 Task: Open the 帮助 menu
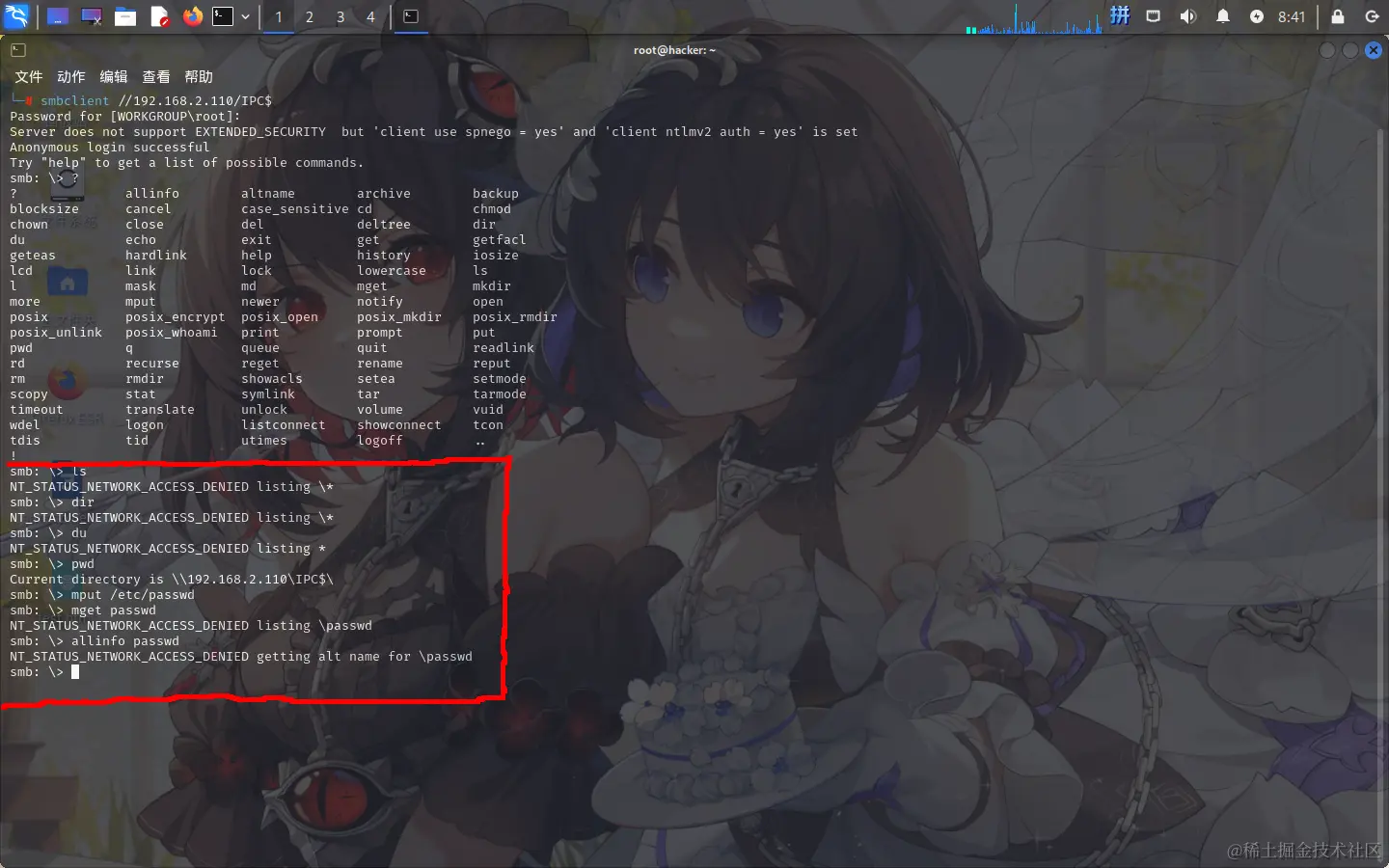coord(199,76)
